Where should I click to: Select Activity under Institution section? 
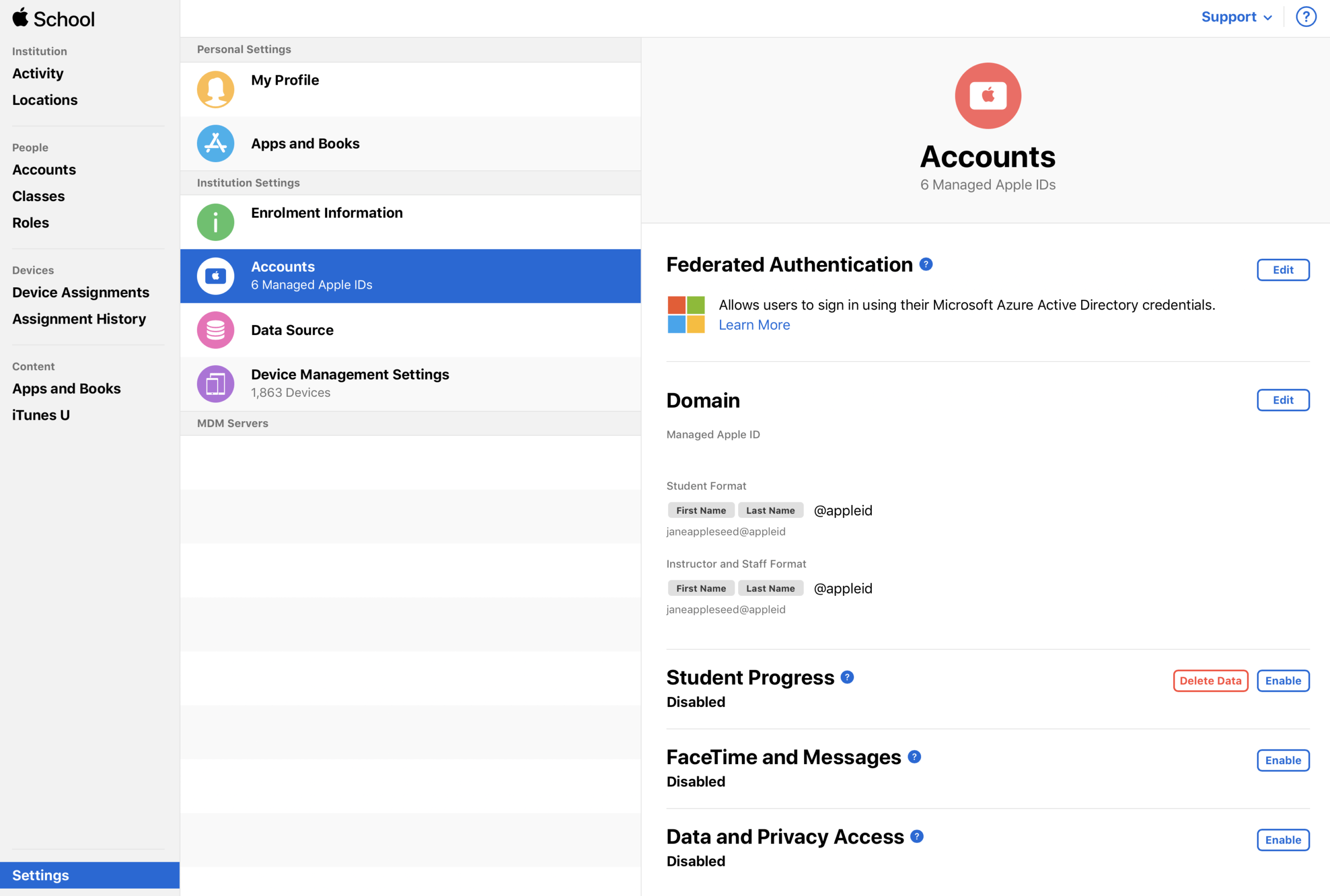tap(38, 73)
